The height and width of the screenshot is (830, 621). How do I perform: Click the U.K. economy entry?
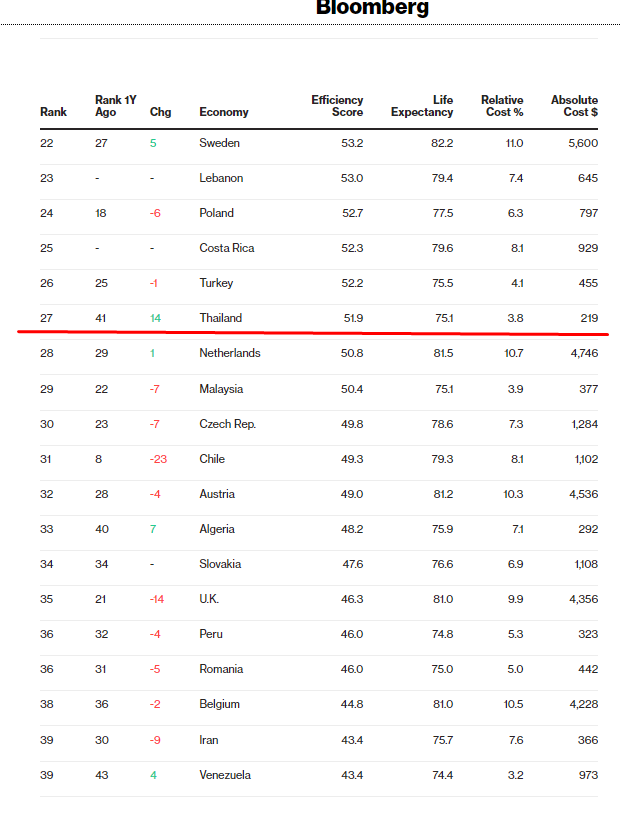coord(209,599)
